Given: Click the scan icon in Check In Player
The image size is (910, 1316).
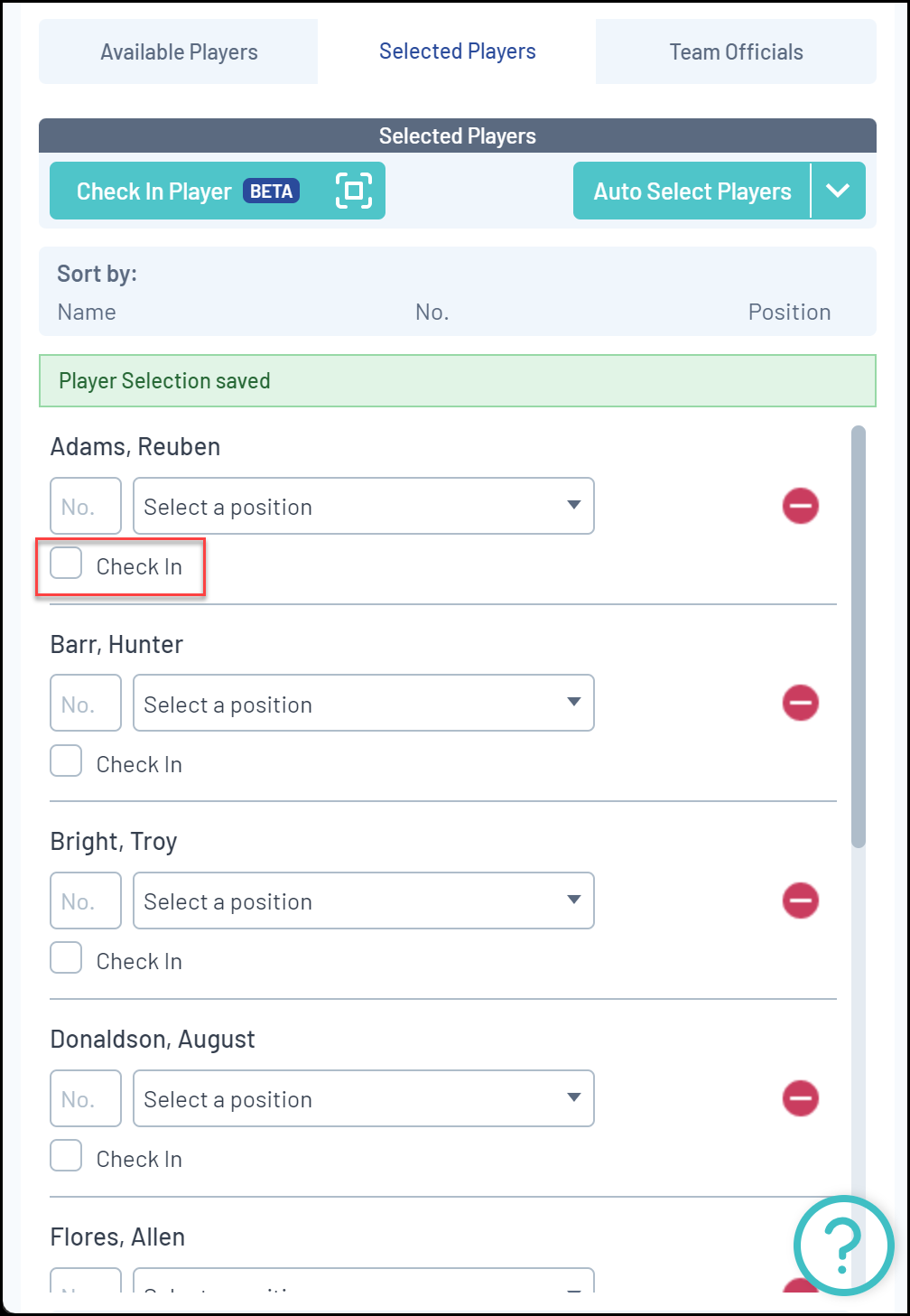Looking at the screenshot, I should 354,191.
